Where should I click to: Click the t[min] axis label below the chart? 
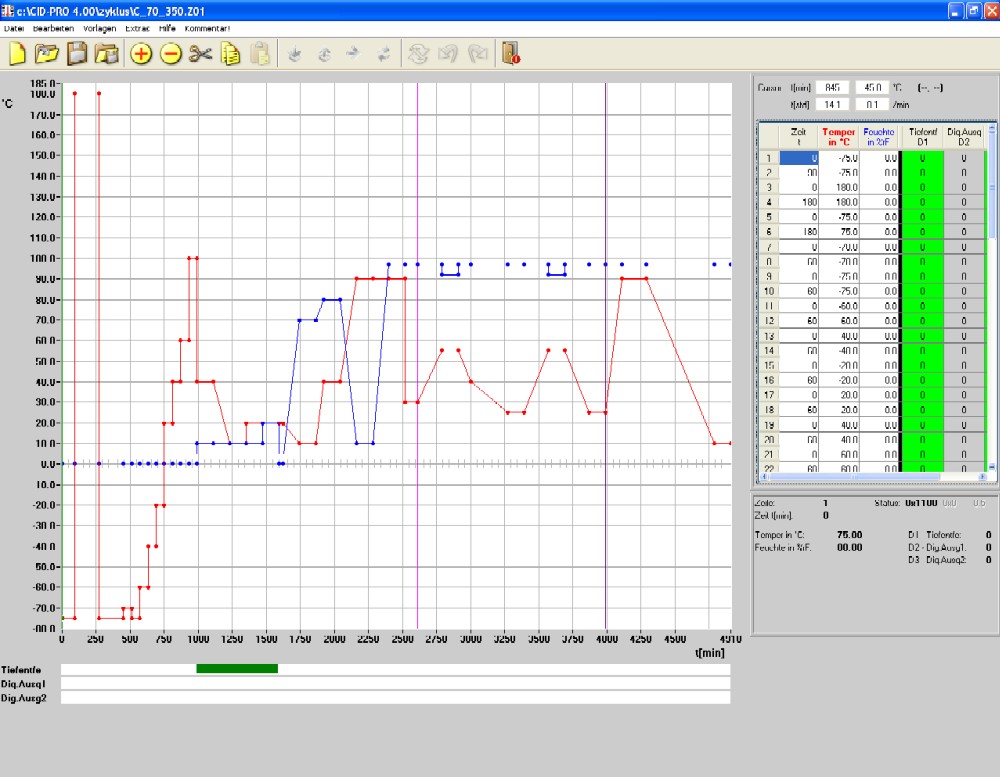pyautogui.click(x=710, y=653)
